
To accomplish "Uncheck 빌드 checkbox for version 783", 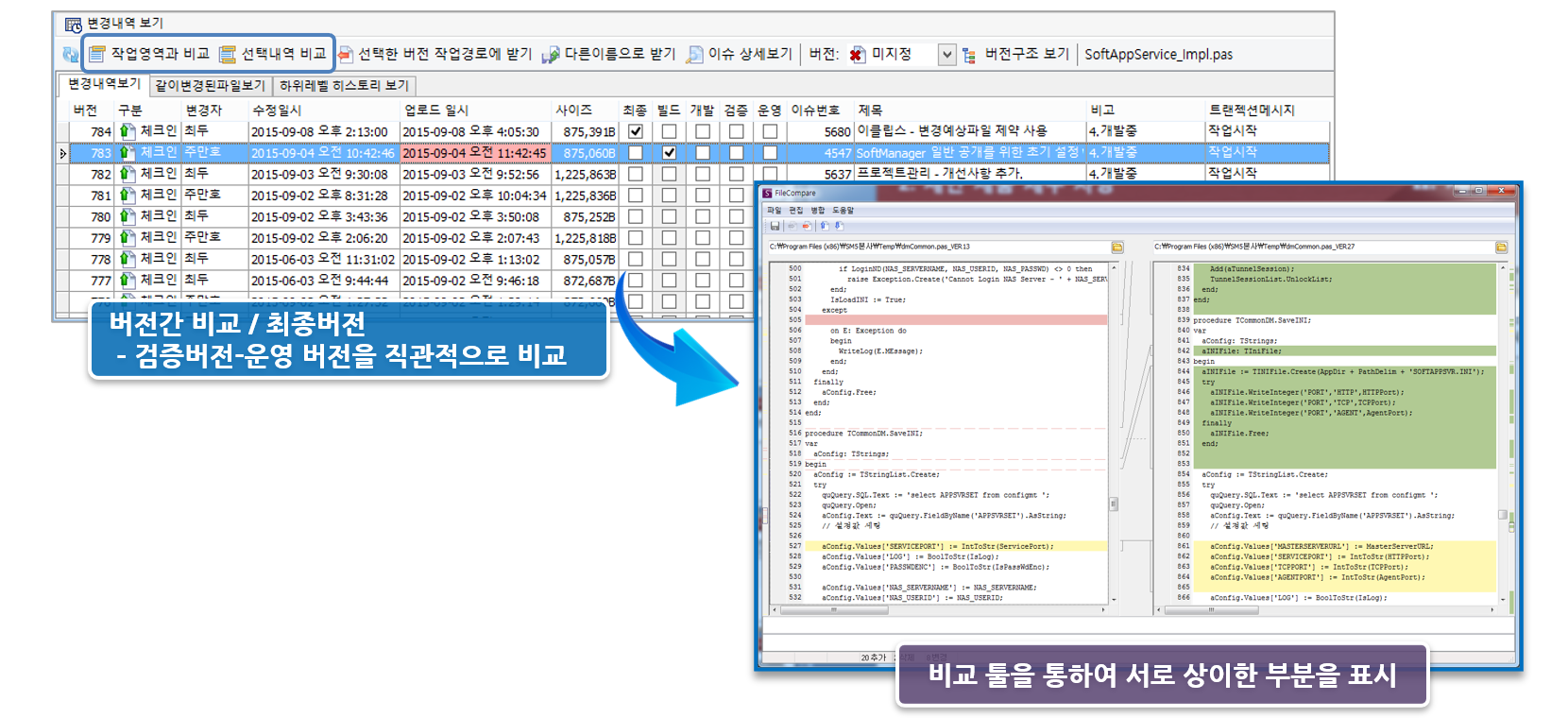I will pos(669,152).
